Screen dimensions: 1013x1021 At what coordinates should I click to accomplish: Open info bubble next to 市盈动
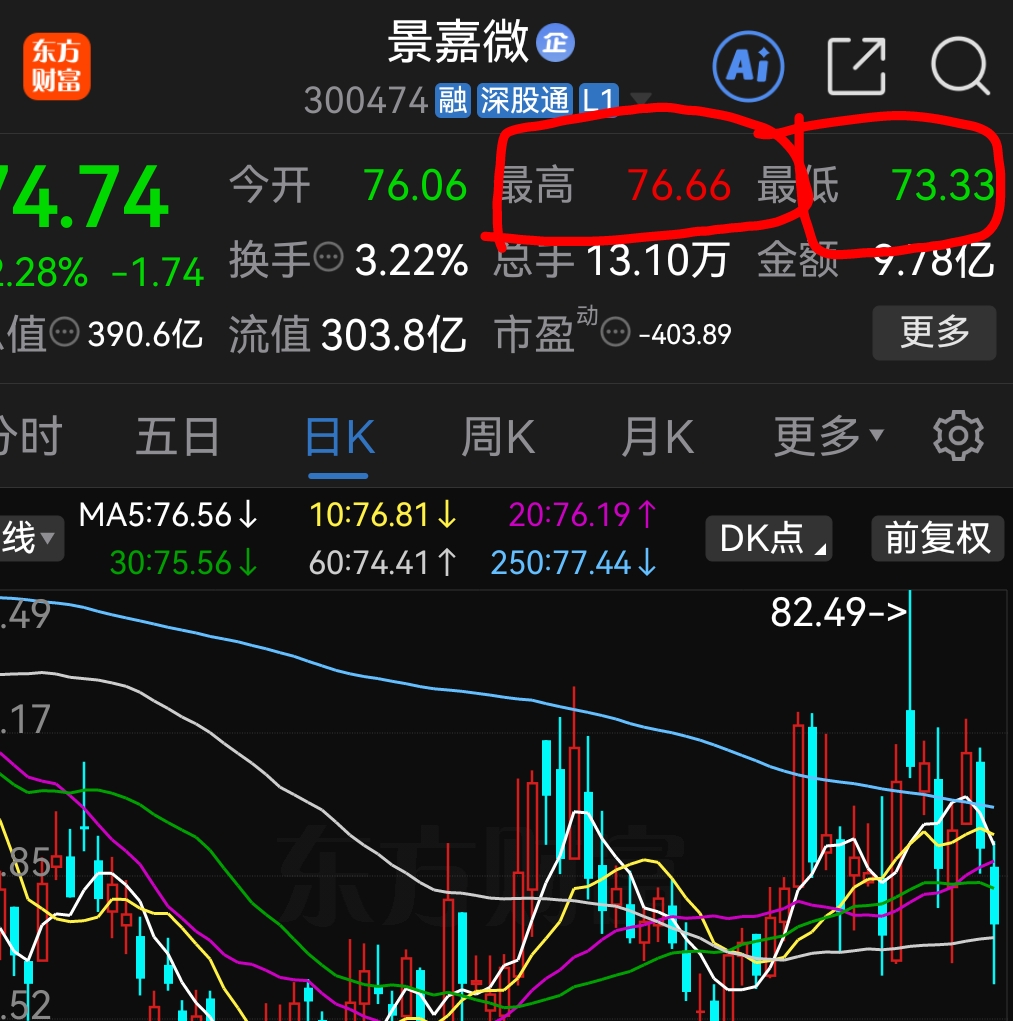[615, 333]
